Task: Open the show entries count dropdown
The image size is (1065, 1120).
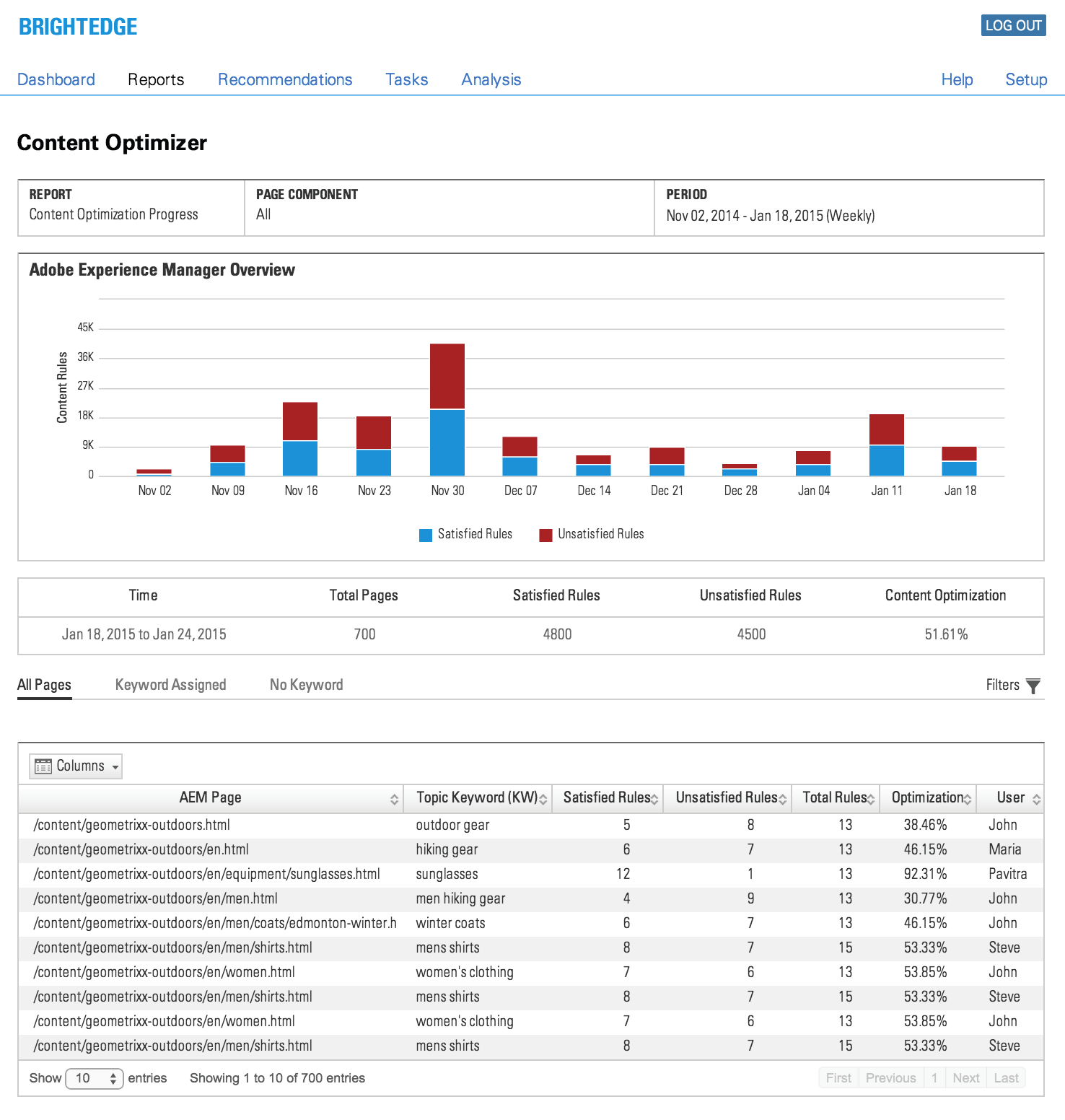Action: 95,1078
